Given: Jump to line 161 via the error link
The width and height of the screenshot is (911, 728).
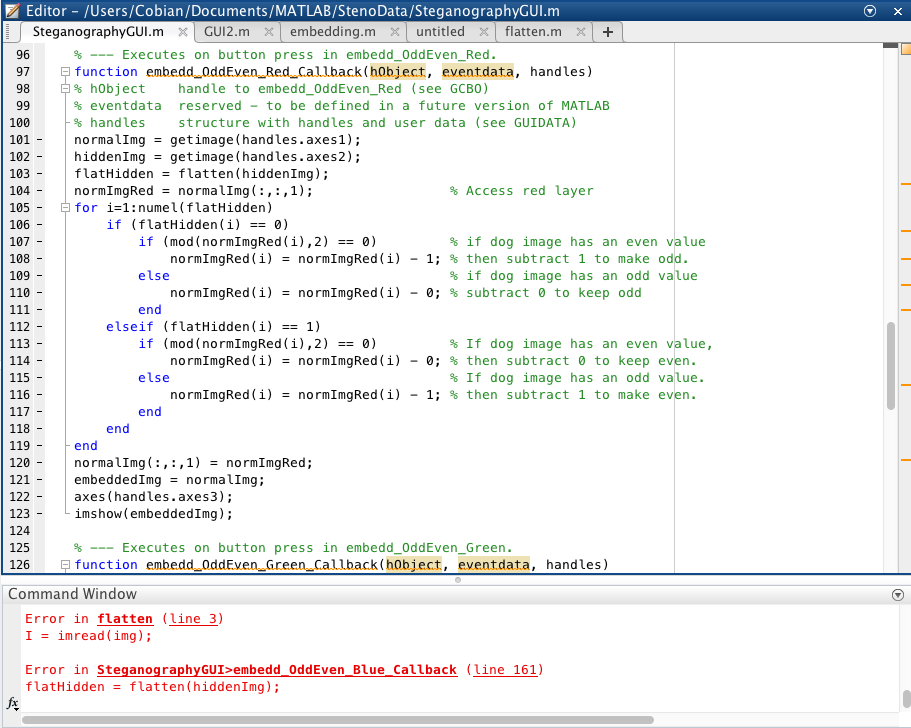Looking at the screenshot, I should 506,669.
